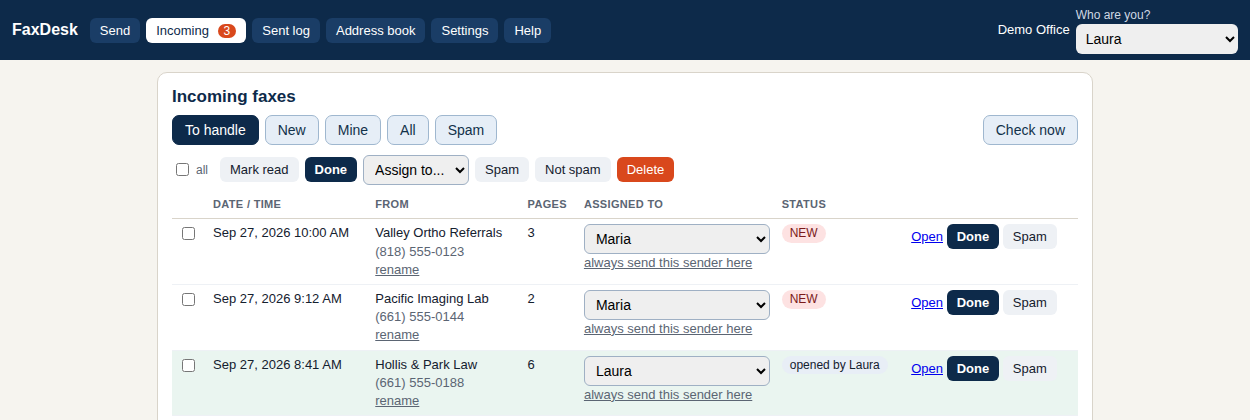The height and width of the screenshot is (420, 1250).
Task: Click the NEW status badge for Valley Ortho
Action: pos(804,233)
